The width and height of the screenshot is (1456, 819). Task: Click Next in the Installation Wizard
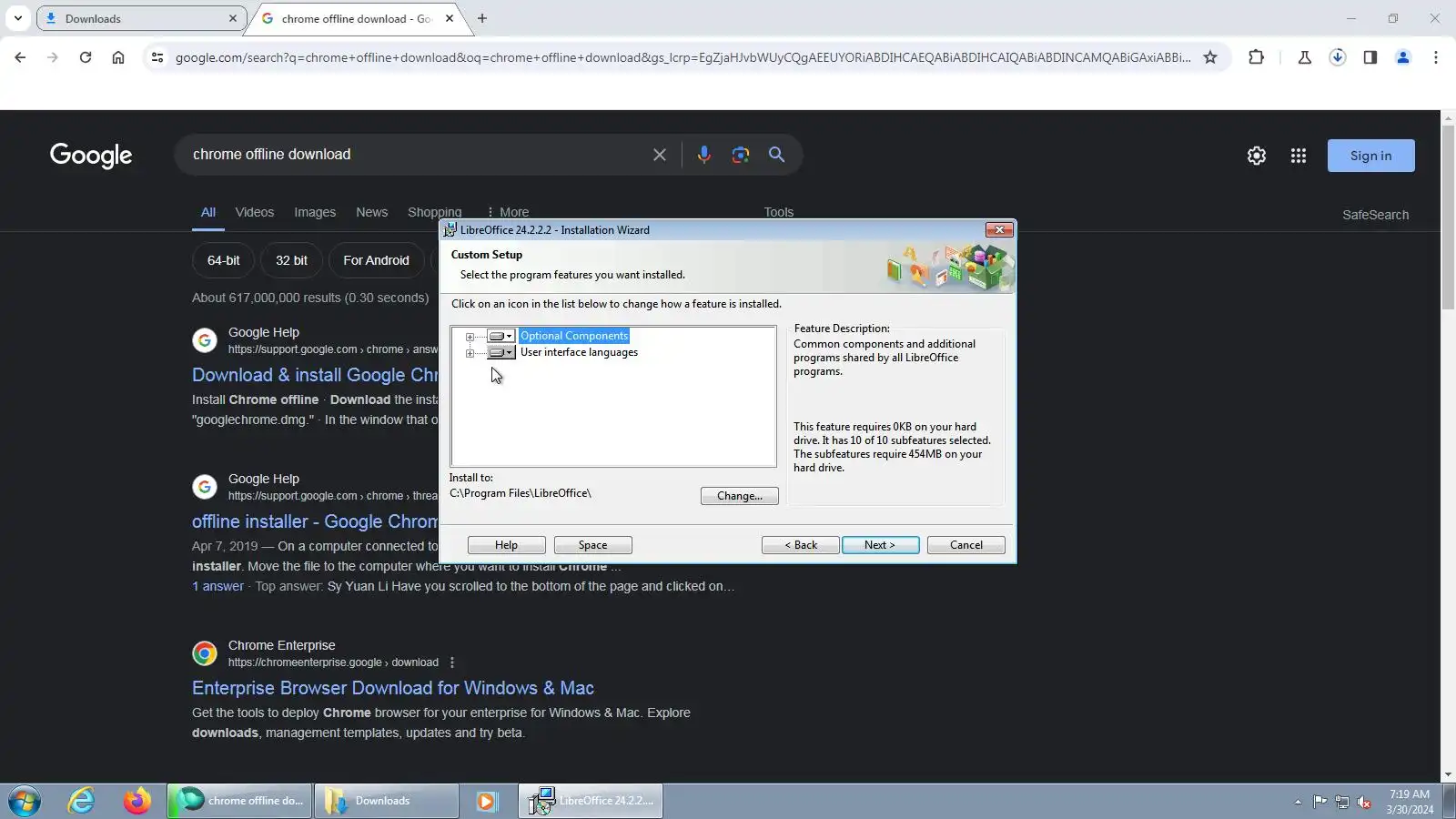click(x=880, y=545)
